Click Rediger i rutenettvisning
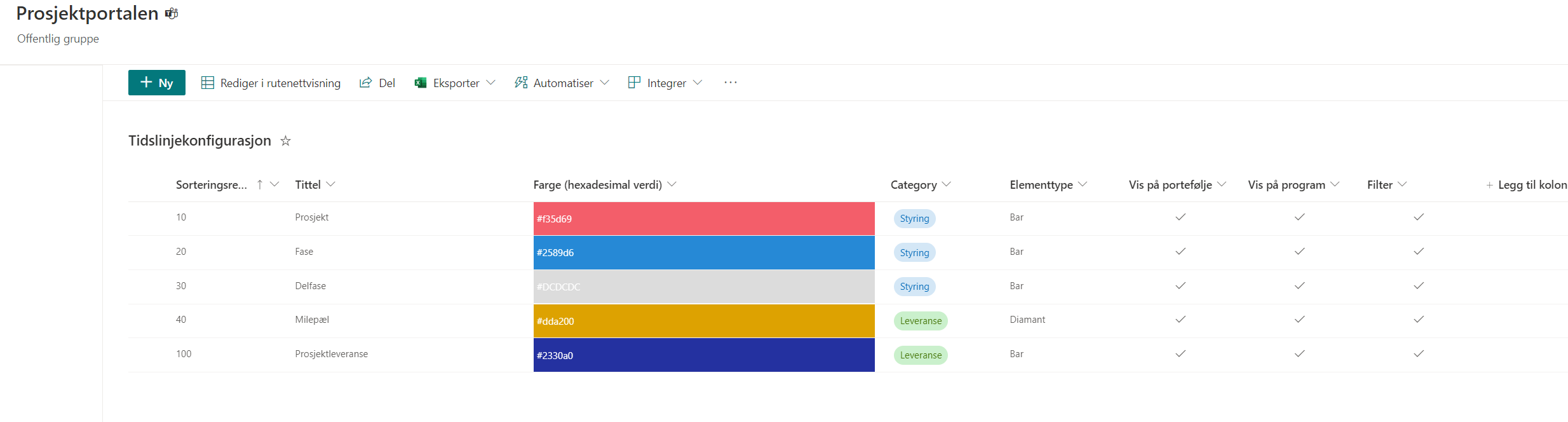The width and height of the screenshot is (1568, 422). tap(271, 83)
